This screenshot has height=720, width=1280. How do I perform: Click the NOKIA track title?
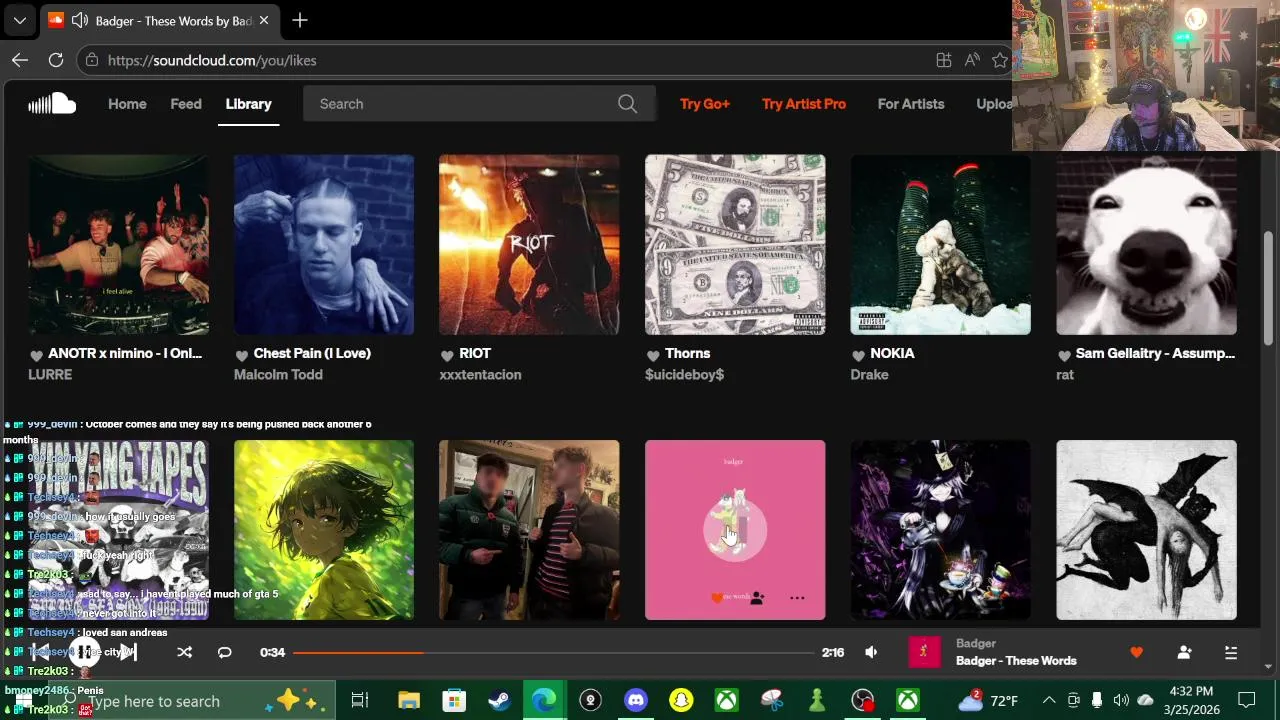(x=892, y=354)
